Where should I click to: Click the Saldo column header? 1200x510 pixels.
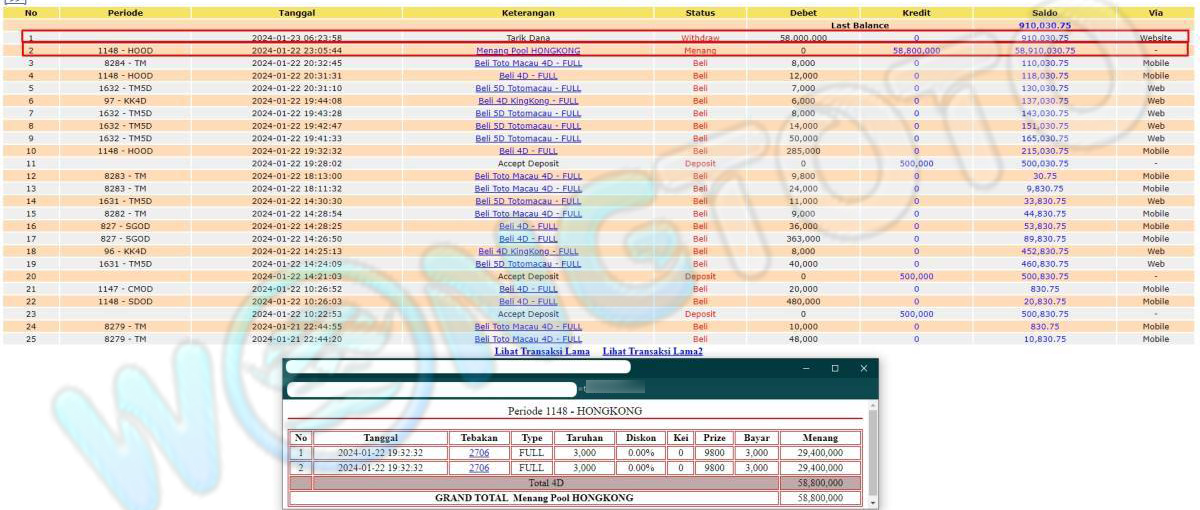(1044, 13)
